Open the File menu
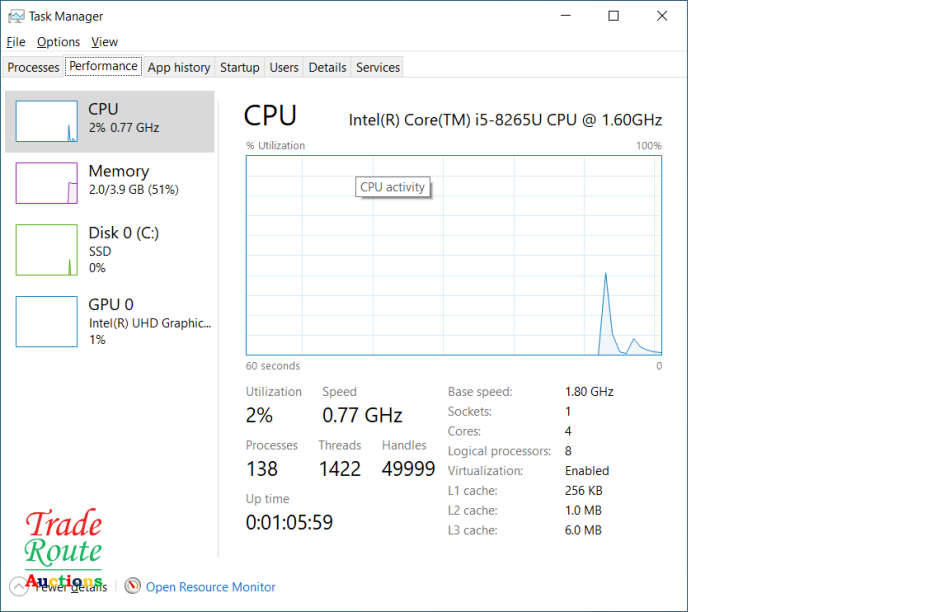The width and height of the screenshot is (950, 612). click(x=16, y=42)
